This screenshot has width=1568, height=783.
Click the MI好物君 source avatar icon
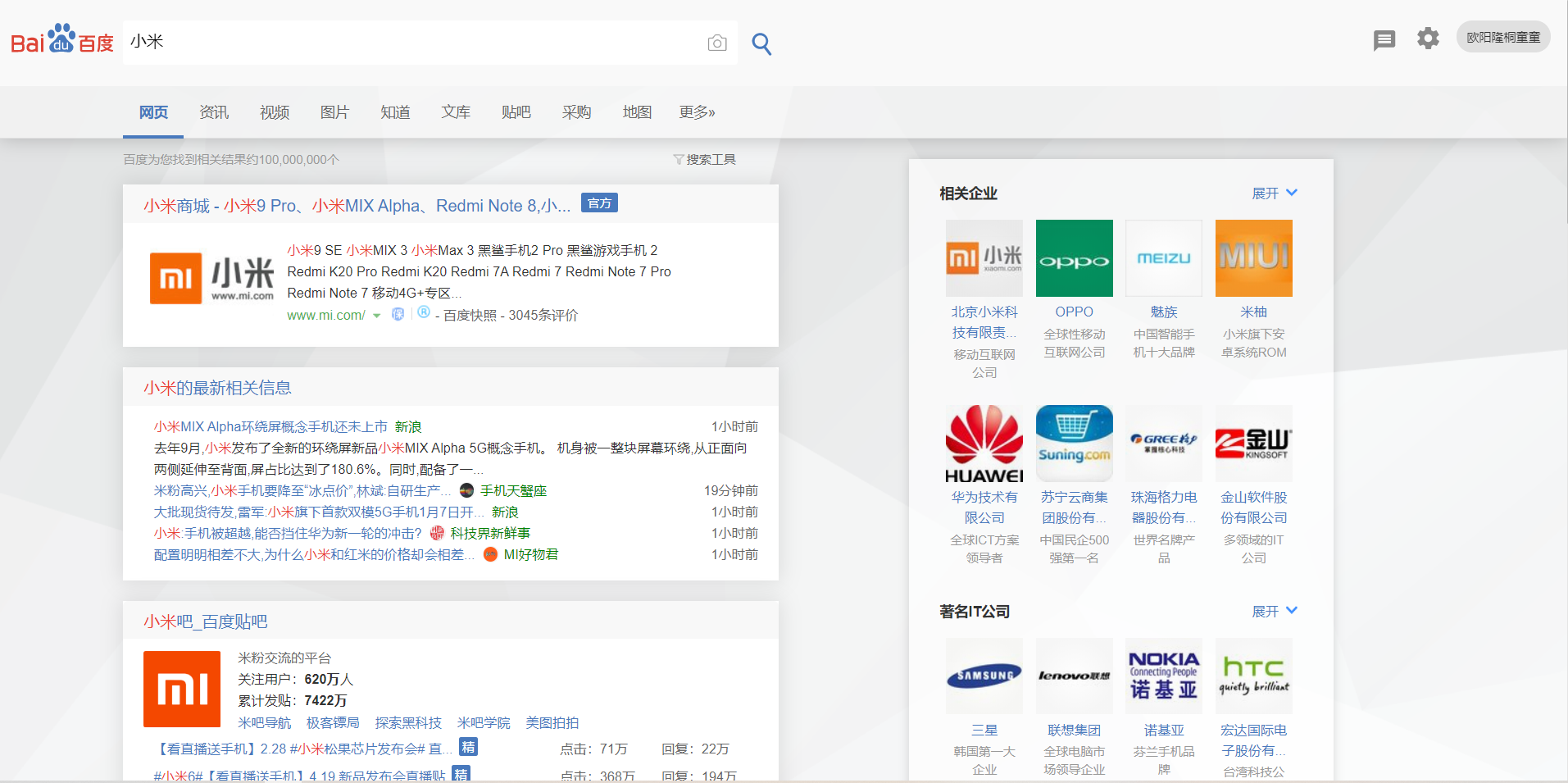pyautogui.click(x=491, y=554)
